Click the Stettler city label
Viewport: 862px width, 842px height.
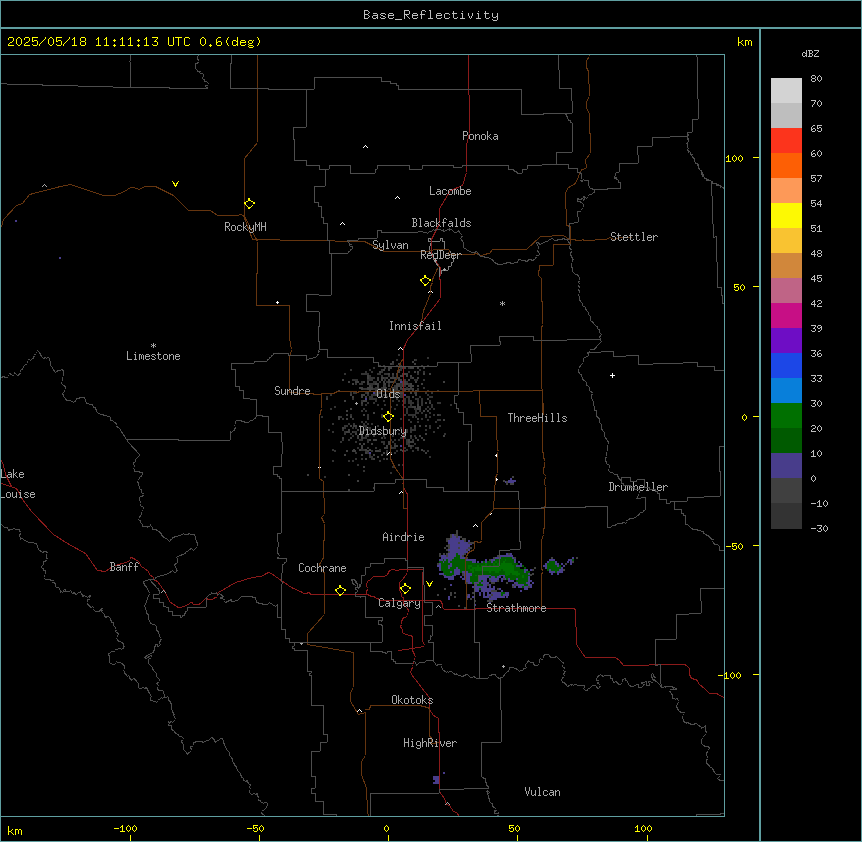click(634, 237)
